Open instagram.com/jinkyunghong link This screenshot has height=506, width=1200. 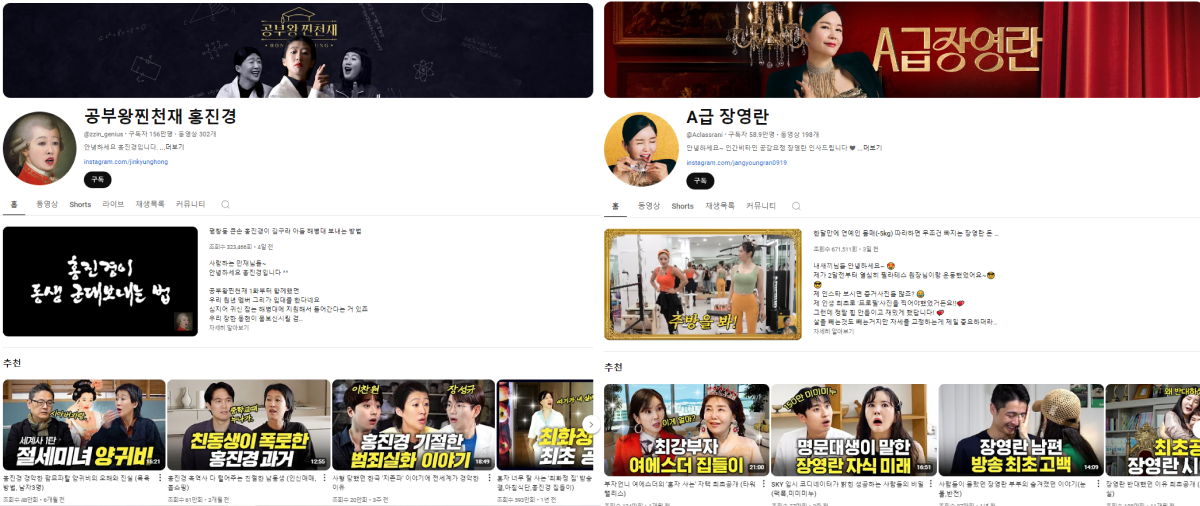pos(126,161)
